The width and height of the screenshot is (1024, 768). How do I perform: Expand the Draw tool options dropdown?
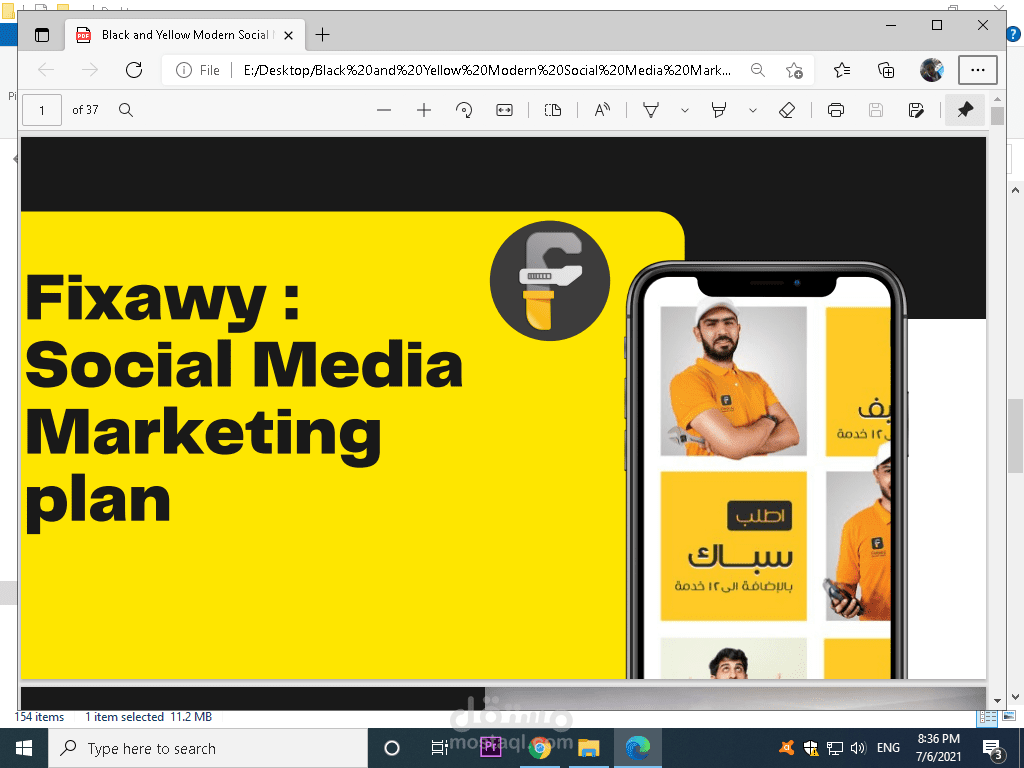684,110
